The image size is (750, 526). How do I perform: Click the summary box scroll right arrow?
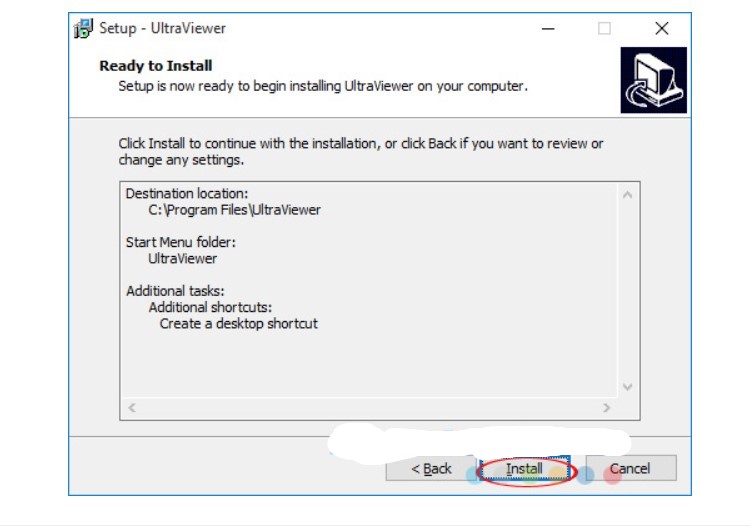click(x=606, y=408)
